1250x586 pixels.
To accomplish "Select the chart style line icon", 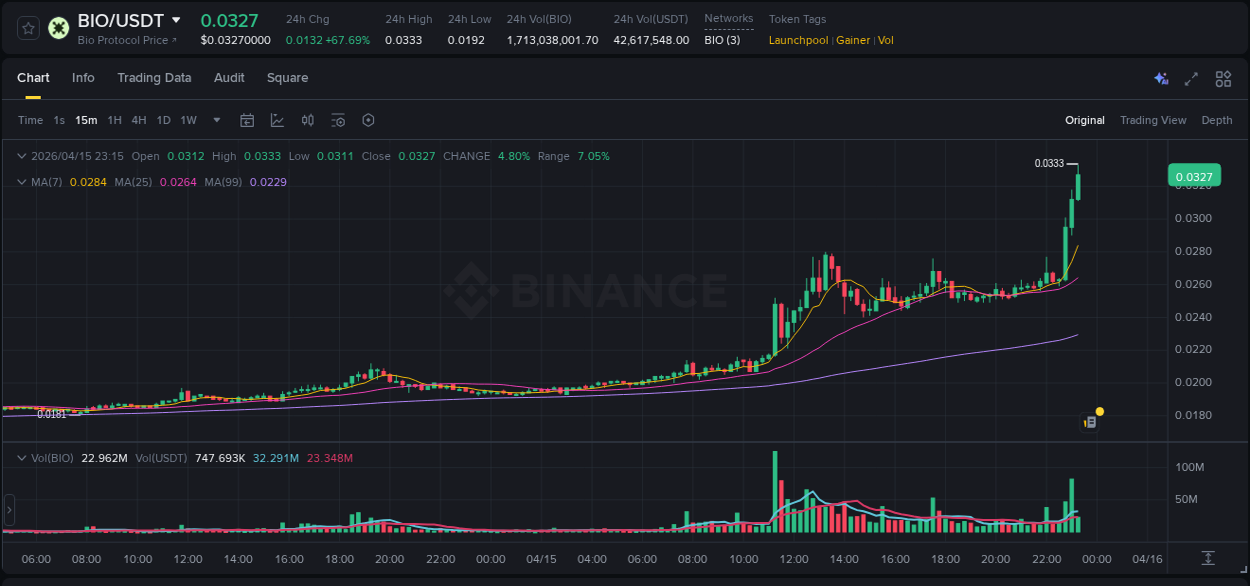I will click(278, 120).
